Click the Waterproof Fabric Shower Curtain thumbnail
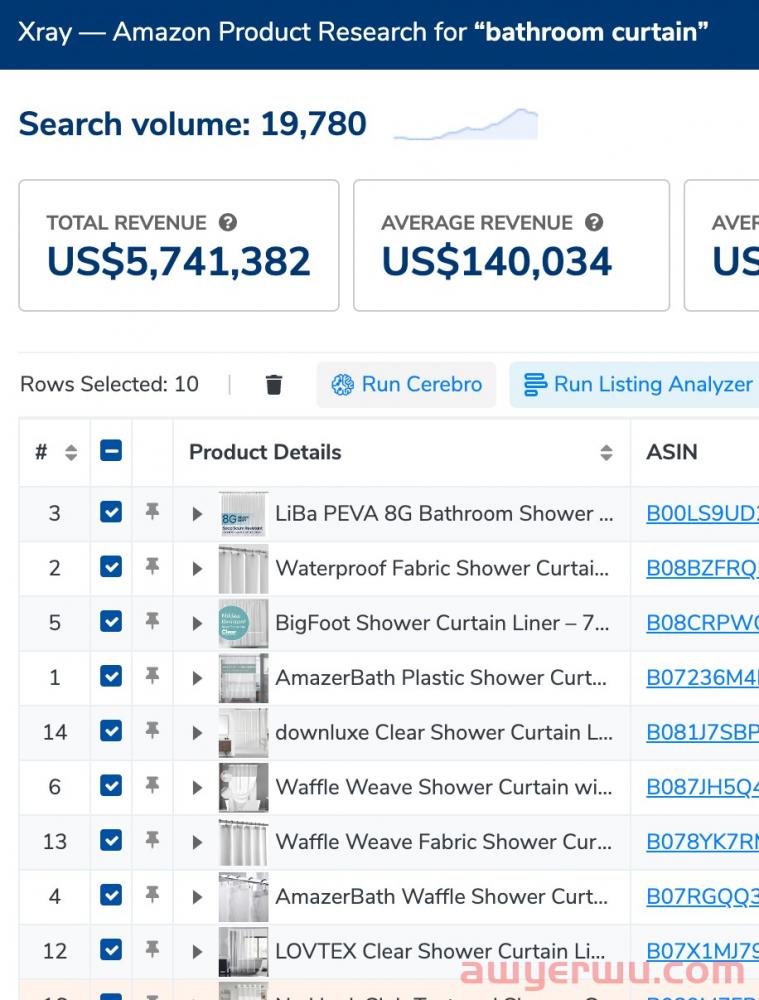Screen dimensions: 759x1000 click(243, 569)
